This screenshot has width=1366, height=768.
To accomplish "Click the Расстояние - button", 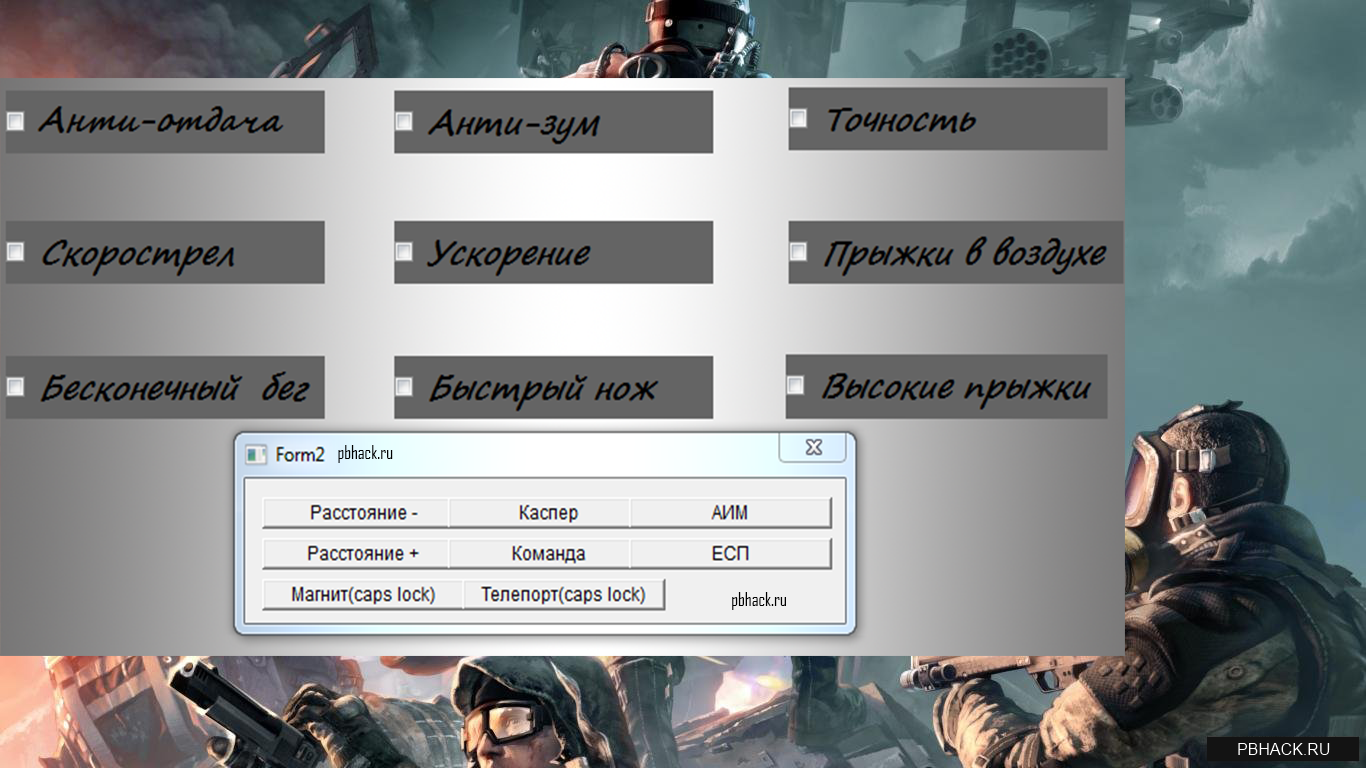I will (x=355, y=513).
